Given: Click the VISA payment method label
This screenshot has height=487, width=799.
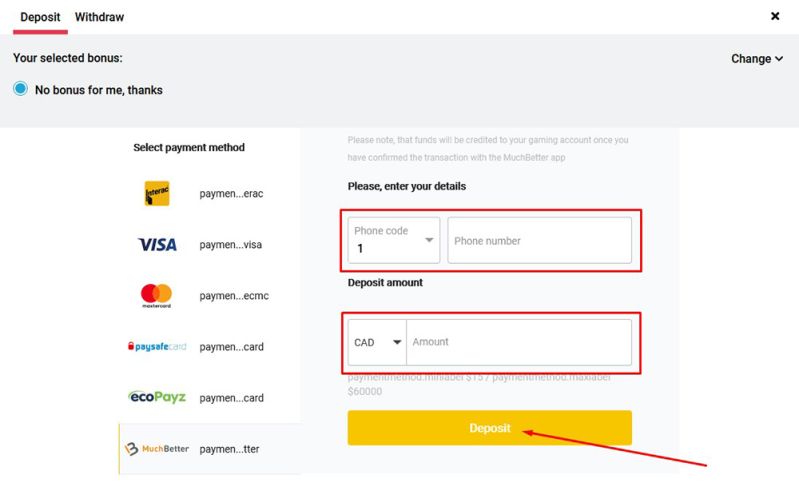Looking at the screenshot, I should pos(231,245).
